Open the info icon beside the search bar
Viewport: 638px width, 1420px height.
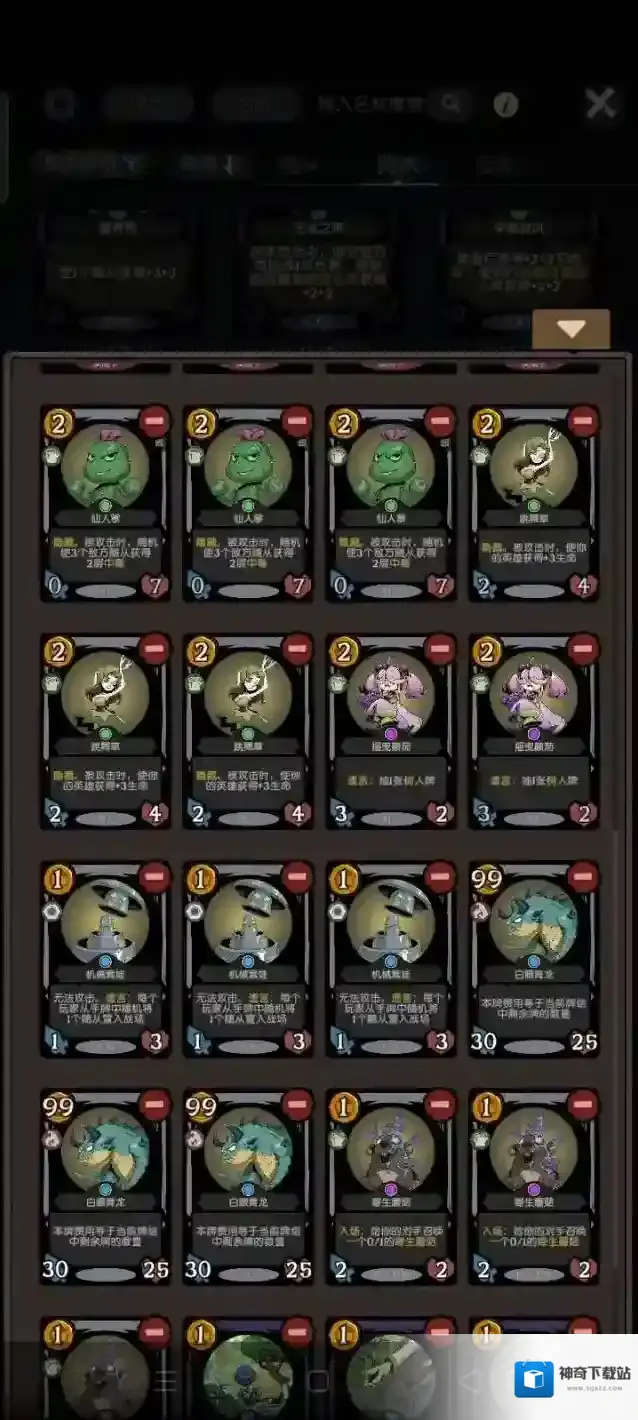506,104
